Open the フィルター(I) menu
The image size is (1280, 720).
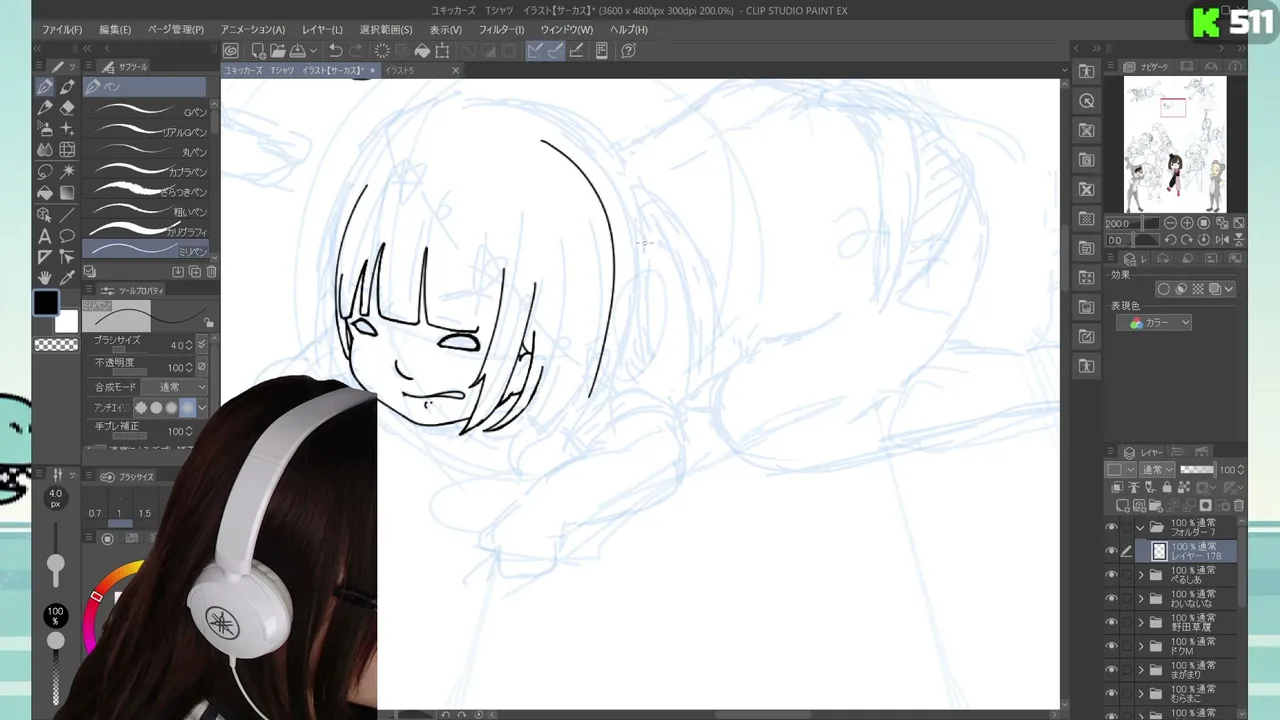501,30
